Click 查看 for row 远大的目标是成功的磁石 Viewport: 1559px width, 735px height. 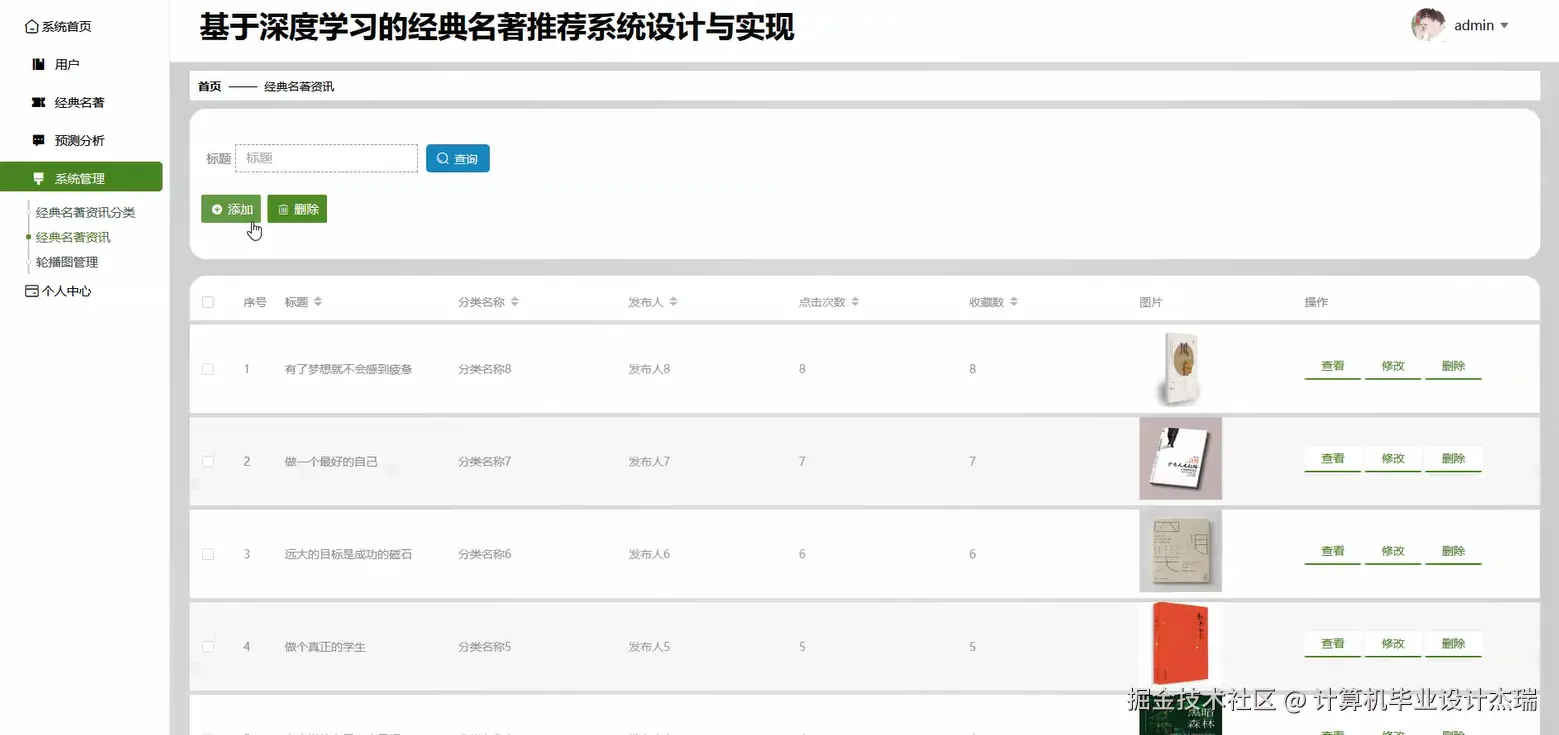1332,552
